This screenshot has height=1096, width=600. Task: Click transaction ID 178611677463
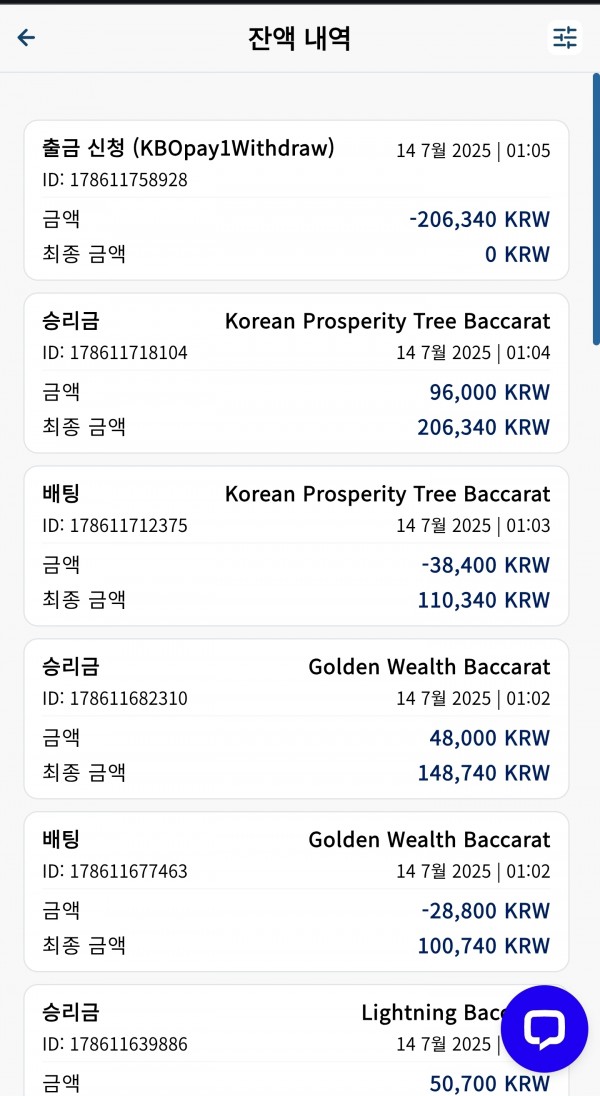click(x=115, y=871)
